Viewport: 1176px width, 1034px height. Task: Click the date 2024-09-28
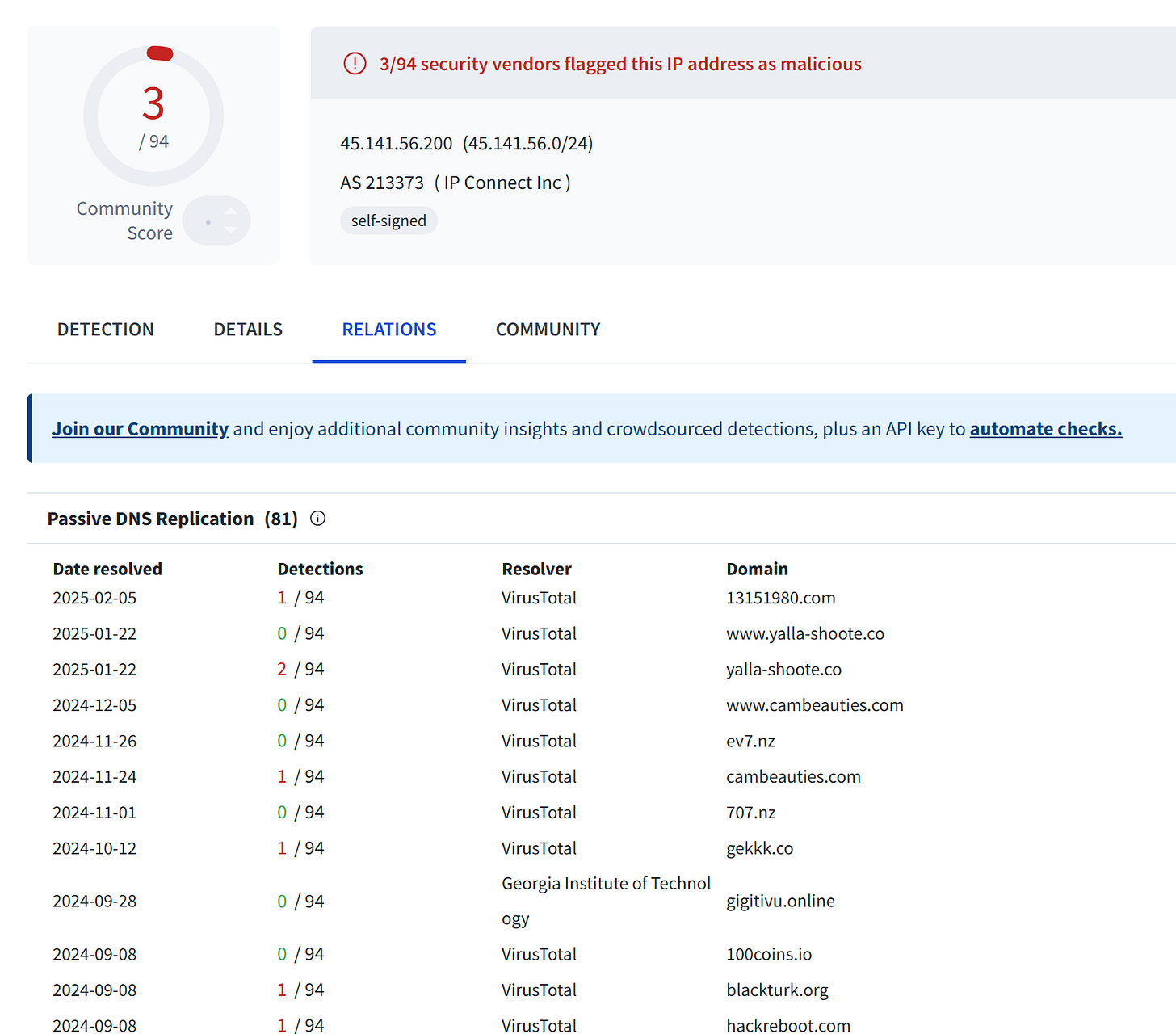click(94, 901)
